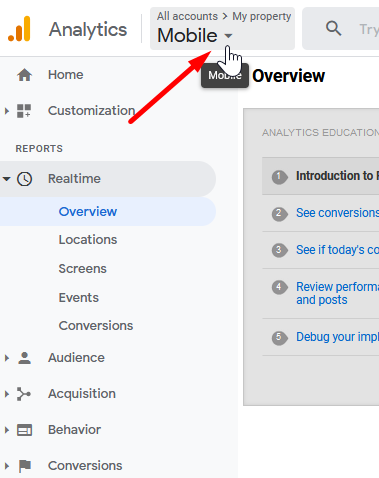Click the Google Analytics bar chart logo
The image size is (379, 478).
coord(19,29)
